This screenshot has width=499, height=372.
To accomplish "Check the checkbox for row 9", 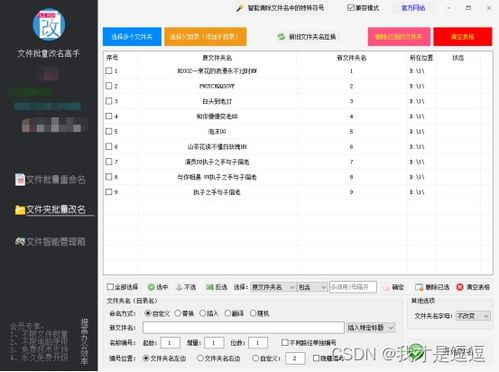I will pos(109,192).
